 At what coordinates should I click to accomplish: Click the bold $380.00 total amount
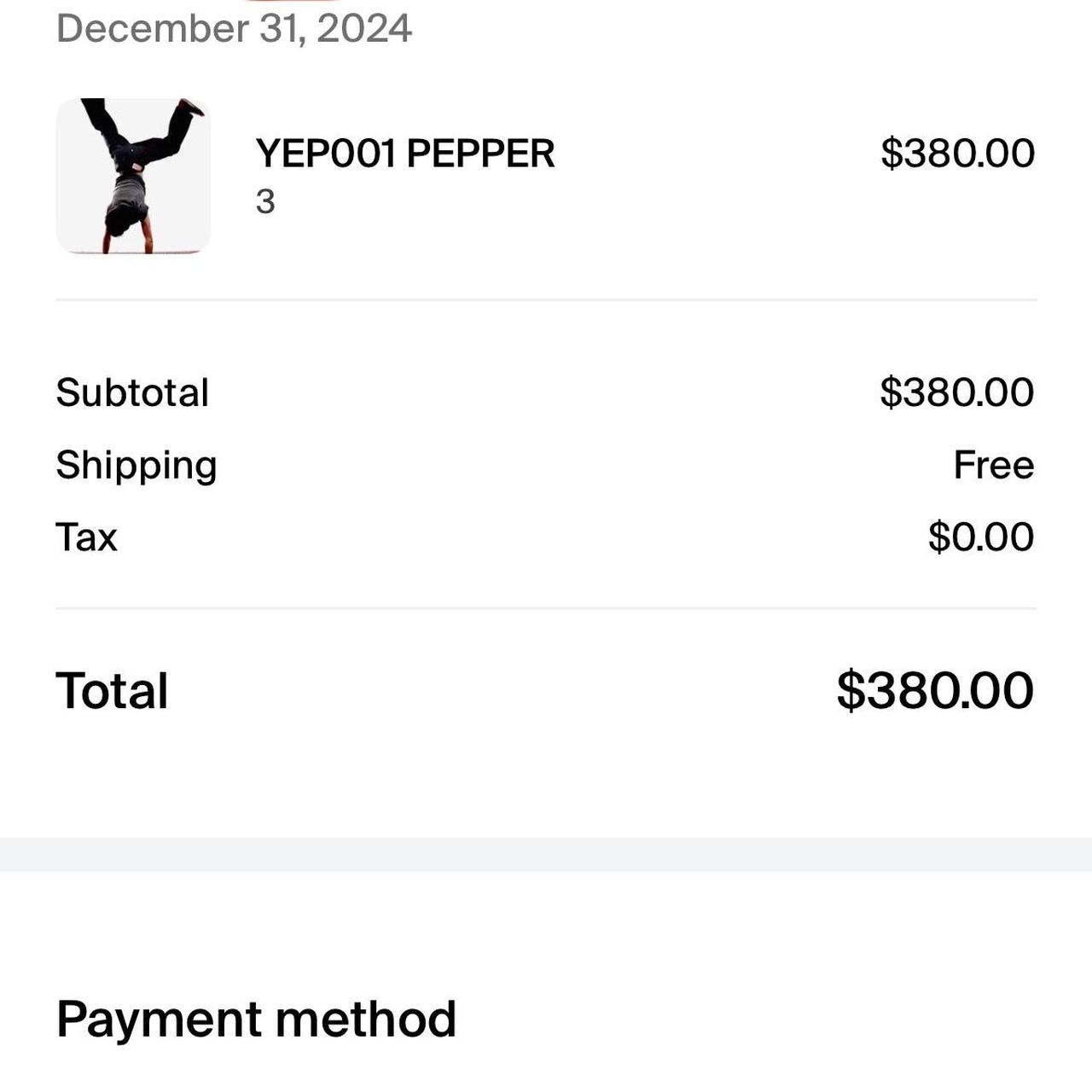click(x=934, y=691)
